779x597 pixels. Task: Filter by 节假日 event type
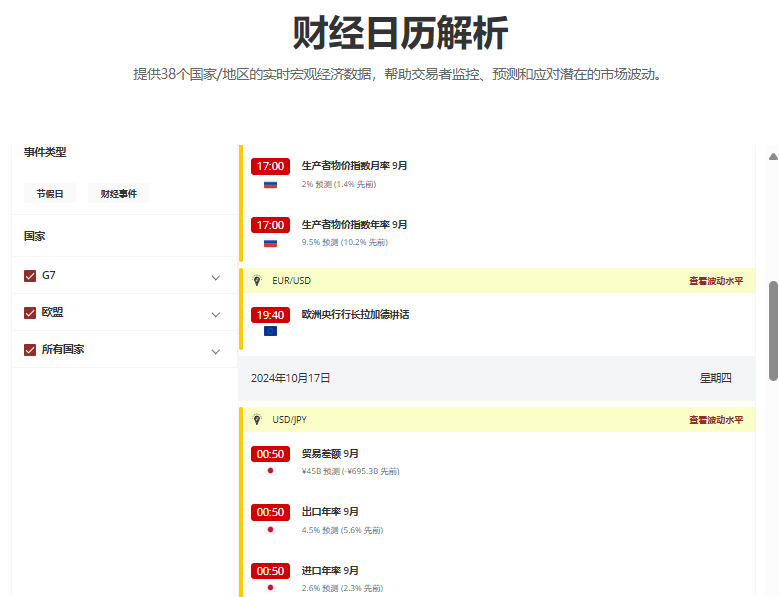click(x=50, y=193)
